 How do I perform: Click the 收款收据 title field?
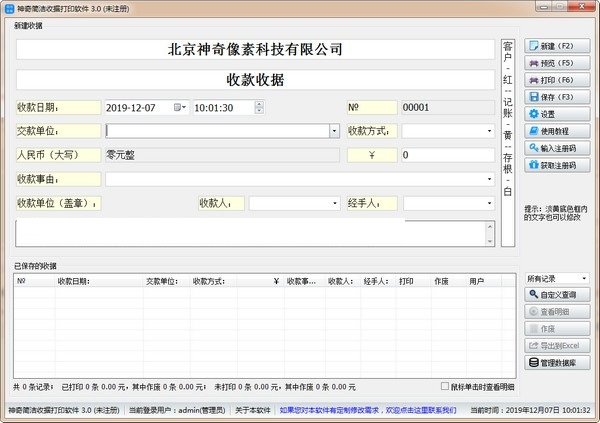pyautogui.click(x=255, y=80)
